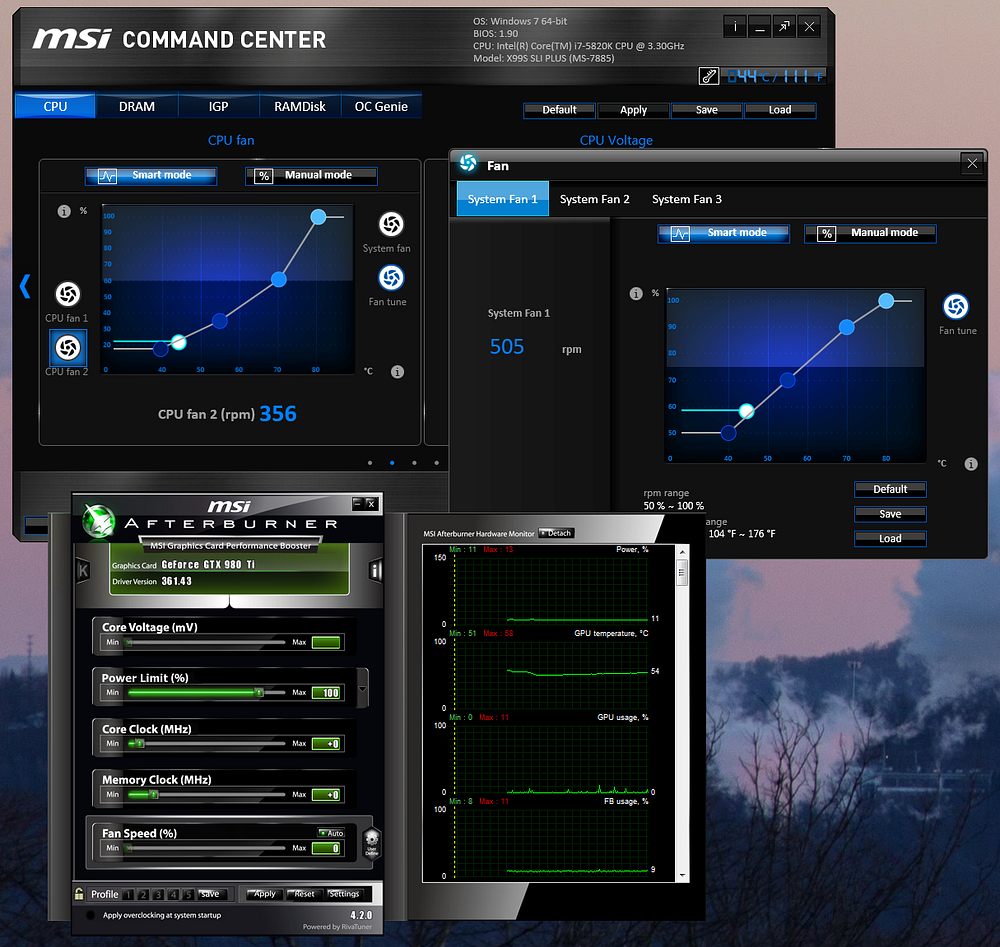Click Afterburner Reset button
This screenshot has height=947, width=1000.
coord(304,894)
